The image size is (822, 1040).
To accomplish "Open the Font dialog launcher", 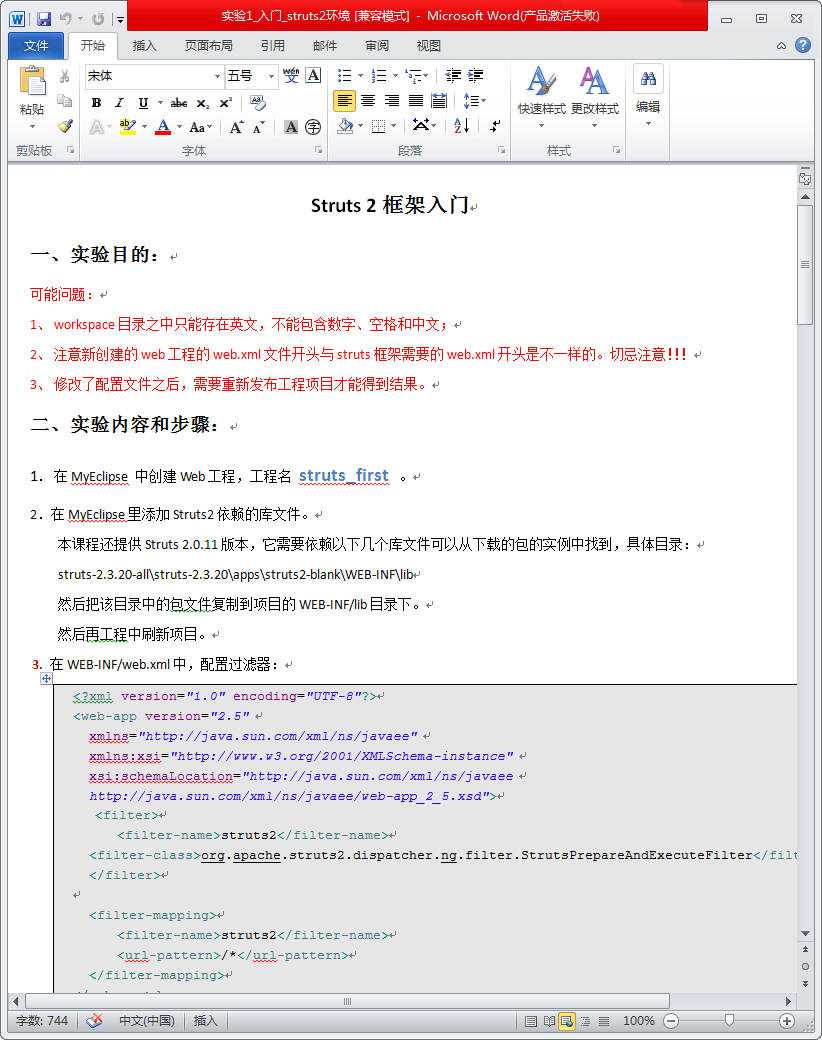I will [318, 150].
